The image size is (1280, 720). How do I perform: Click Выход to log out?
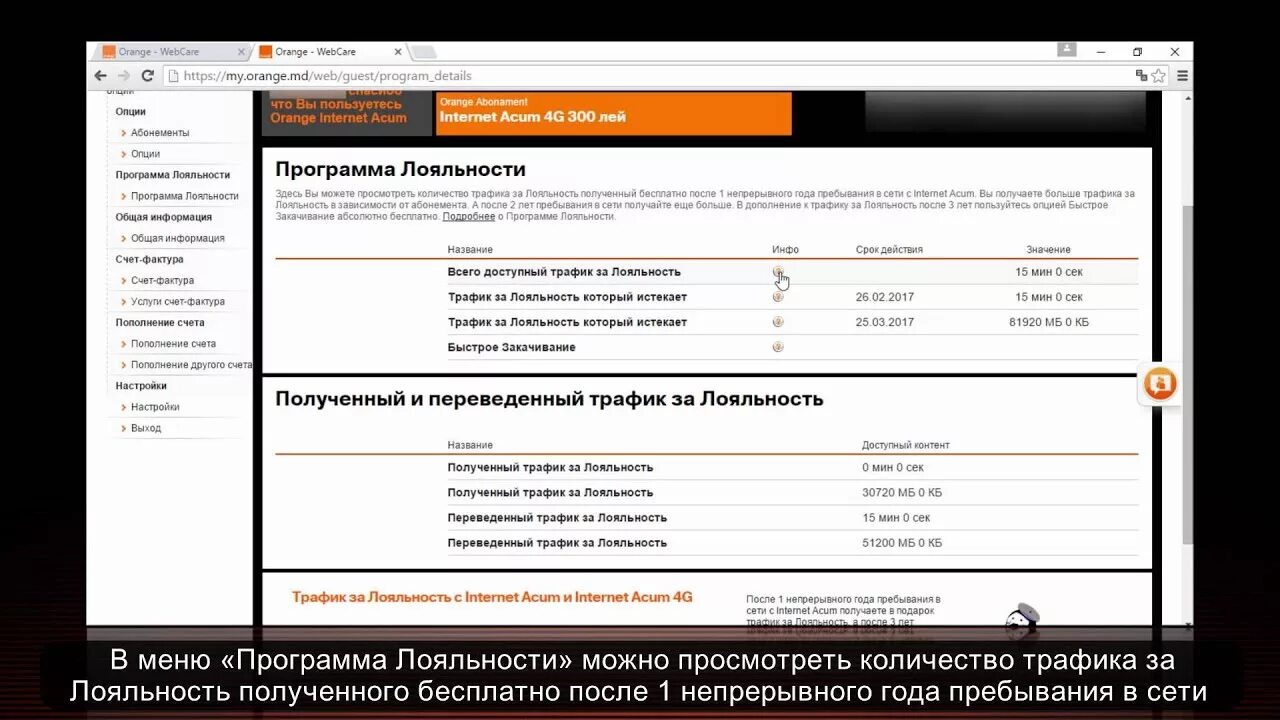coord(146,428)
